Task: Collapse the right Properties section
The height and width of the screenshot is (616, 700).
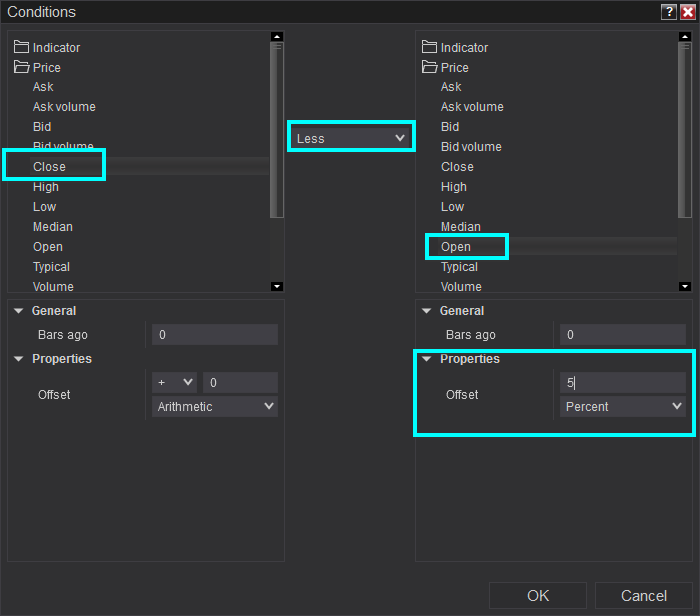Action: coord(427,359)
